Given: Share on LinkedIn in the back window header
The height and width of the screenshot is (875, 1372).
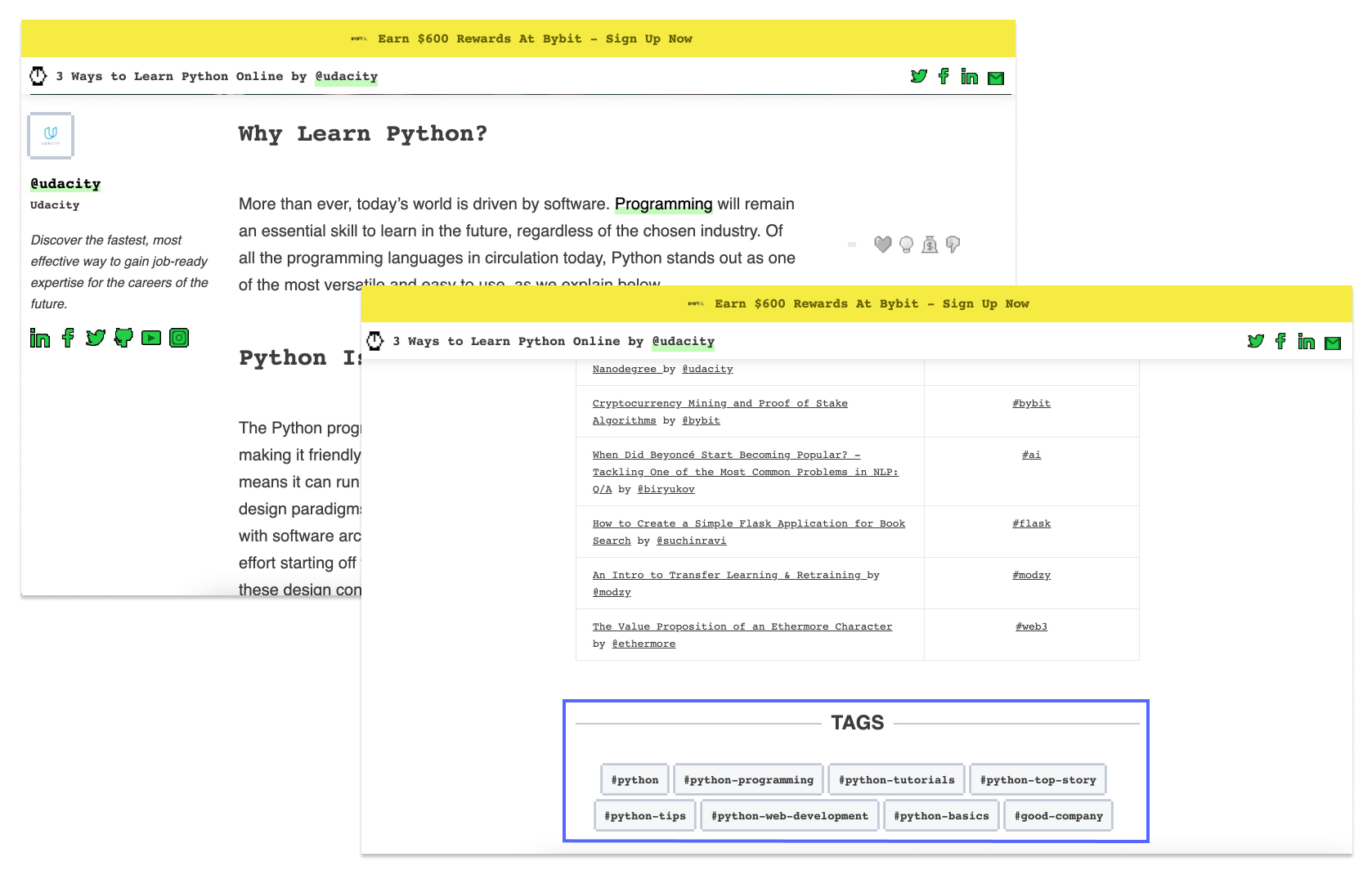Looking at the screenshot, I should click(x=970, y=77).
